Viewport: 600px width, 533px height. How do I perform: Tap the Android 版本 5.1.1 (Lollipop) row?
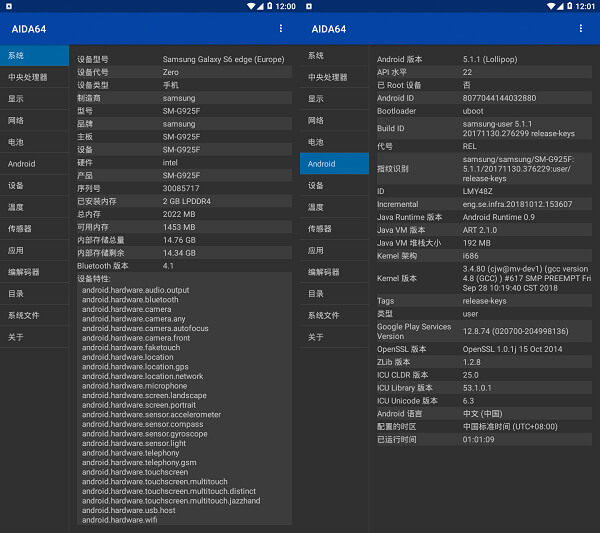click(484, 59)
